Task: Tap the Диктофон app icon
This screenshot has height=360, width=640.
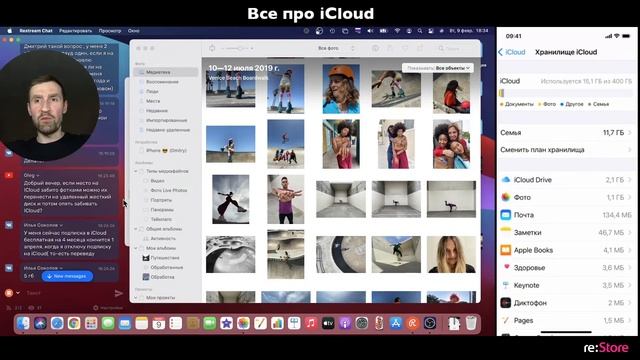Action: [506, 302]
